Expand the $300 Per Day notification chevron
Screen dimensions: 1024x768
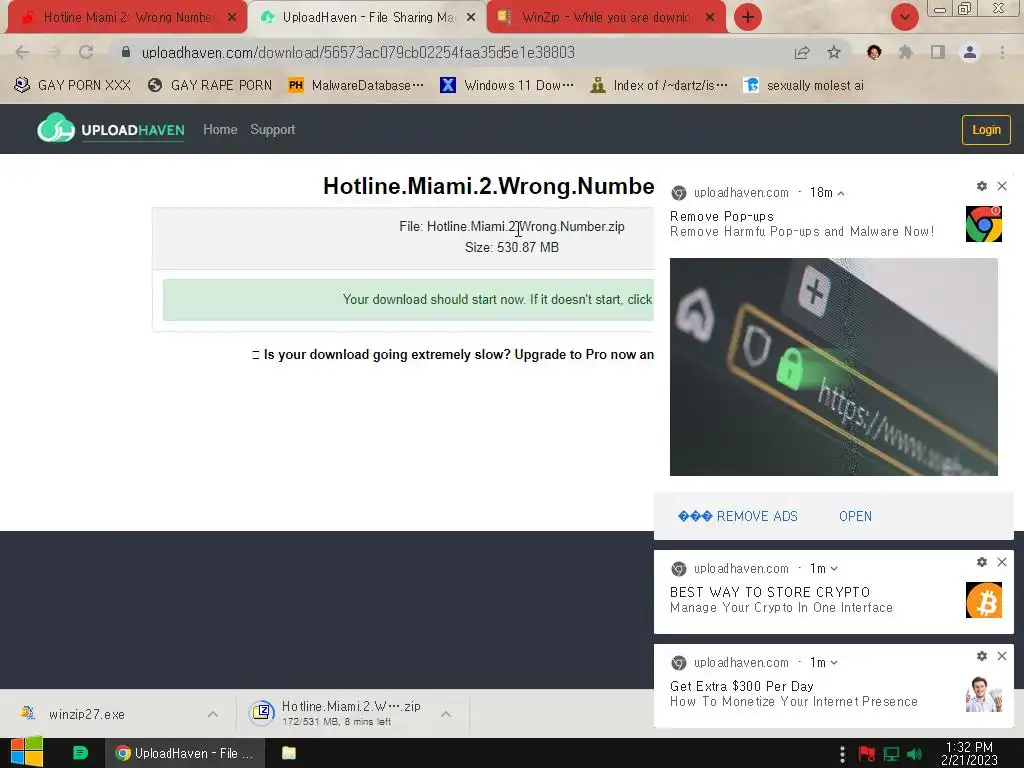(834, 663)
